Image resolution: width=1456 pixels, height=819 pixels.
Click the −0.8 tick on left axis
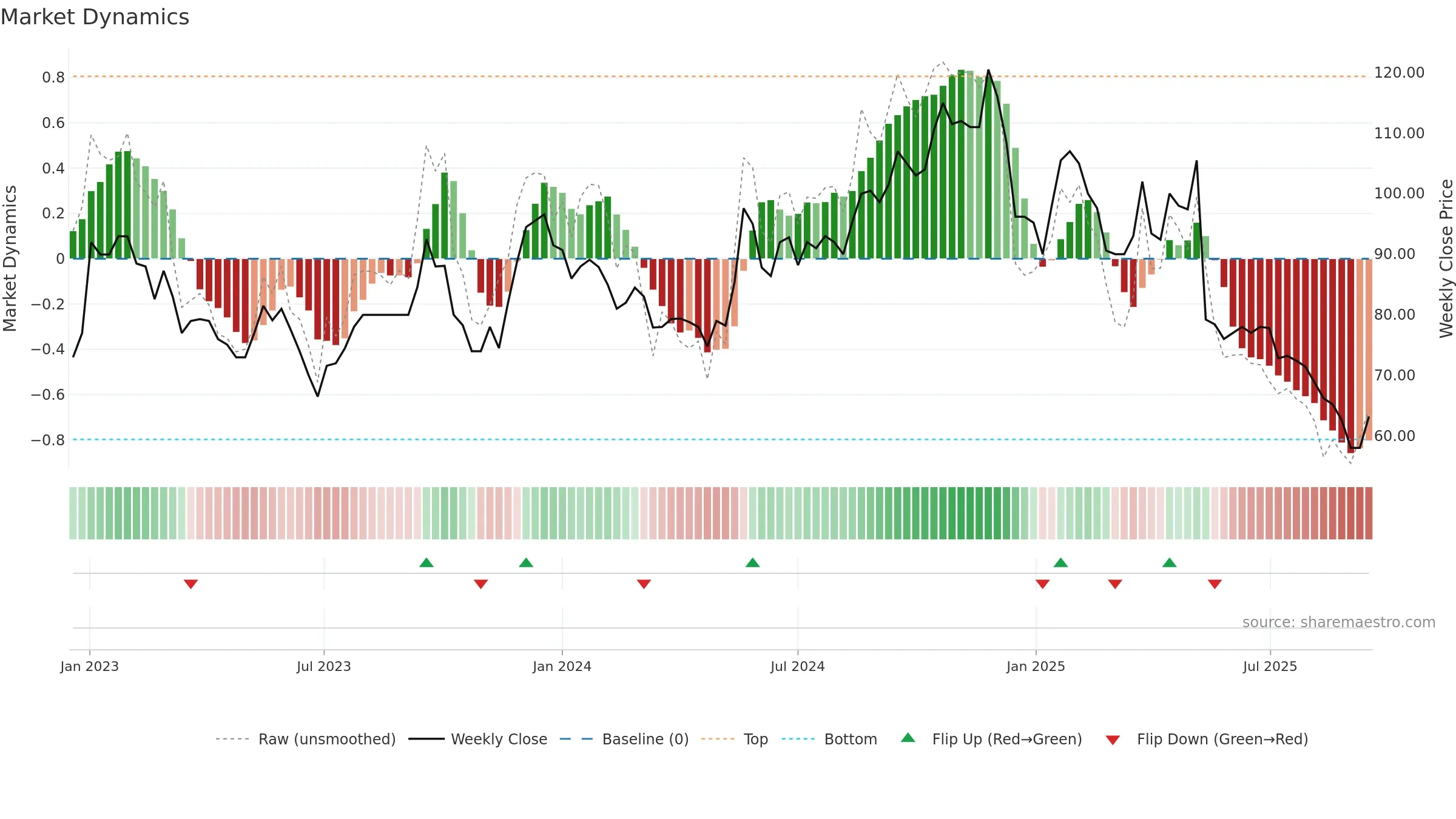(48, 440)
